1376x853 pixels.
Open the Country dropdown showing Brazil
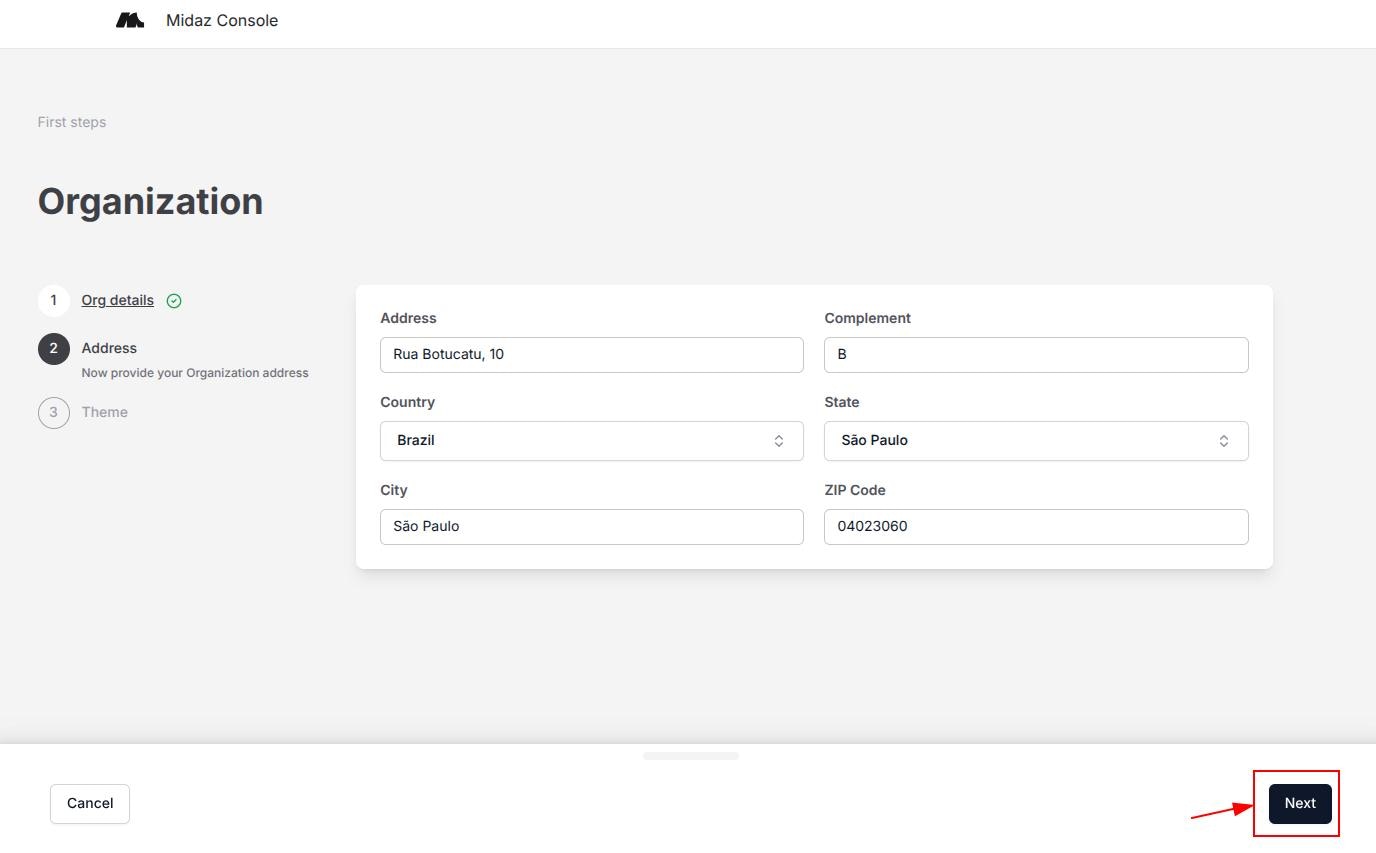click(592, 441)
